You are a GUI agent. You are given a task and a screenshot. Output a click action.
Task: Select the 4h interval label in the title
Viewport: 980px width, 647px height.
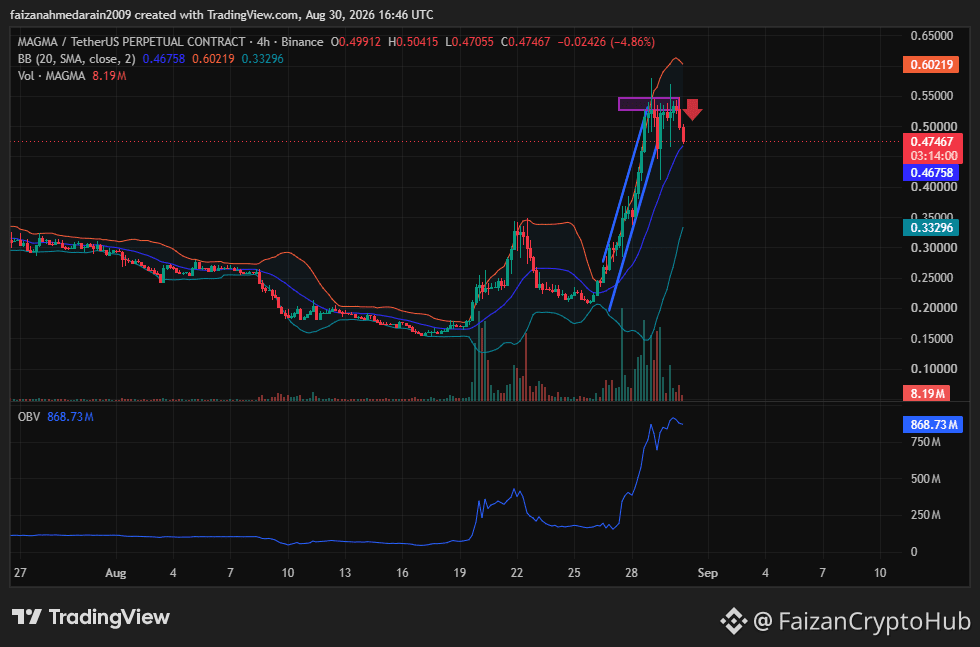tap(263, 42)
